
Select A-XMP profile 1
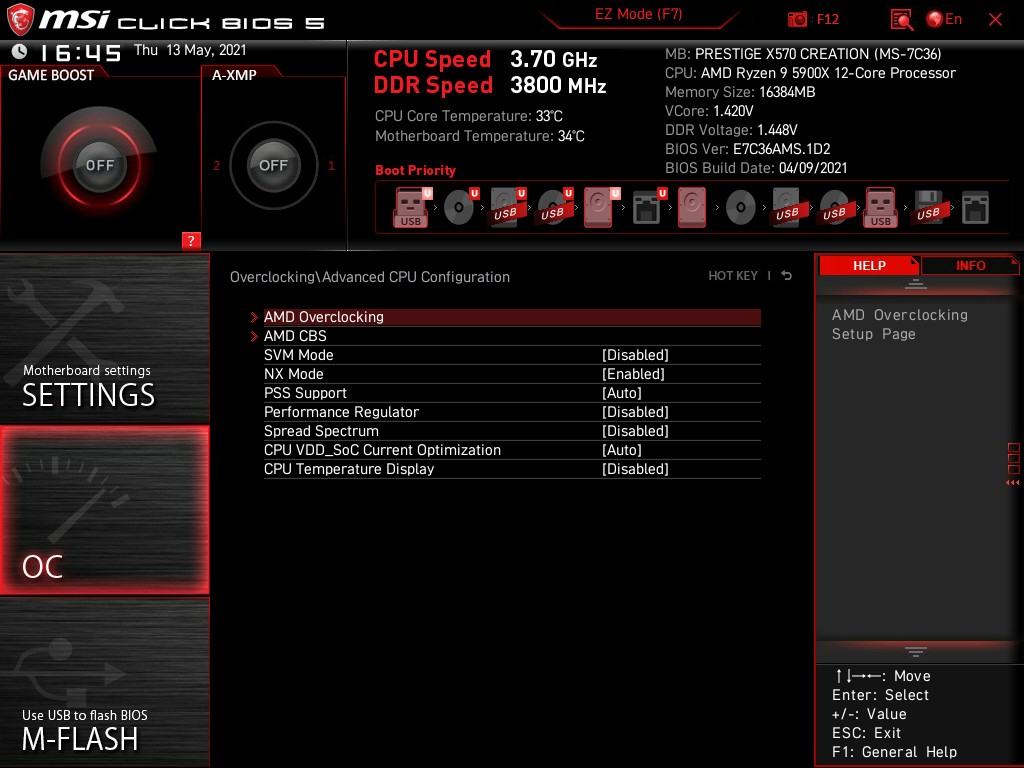pyautogui.click(x=331, y=166)
